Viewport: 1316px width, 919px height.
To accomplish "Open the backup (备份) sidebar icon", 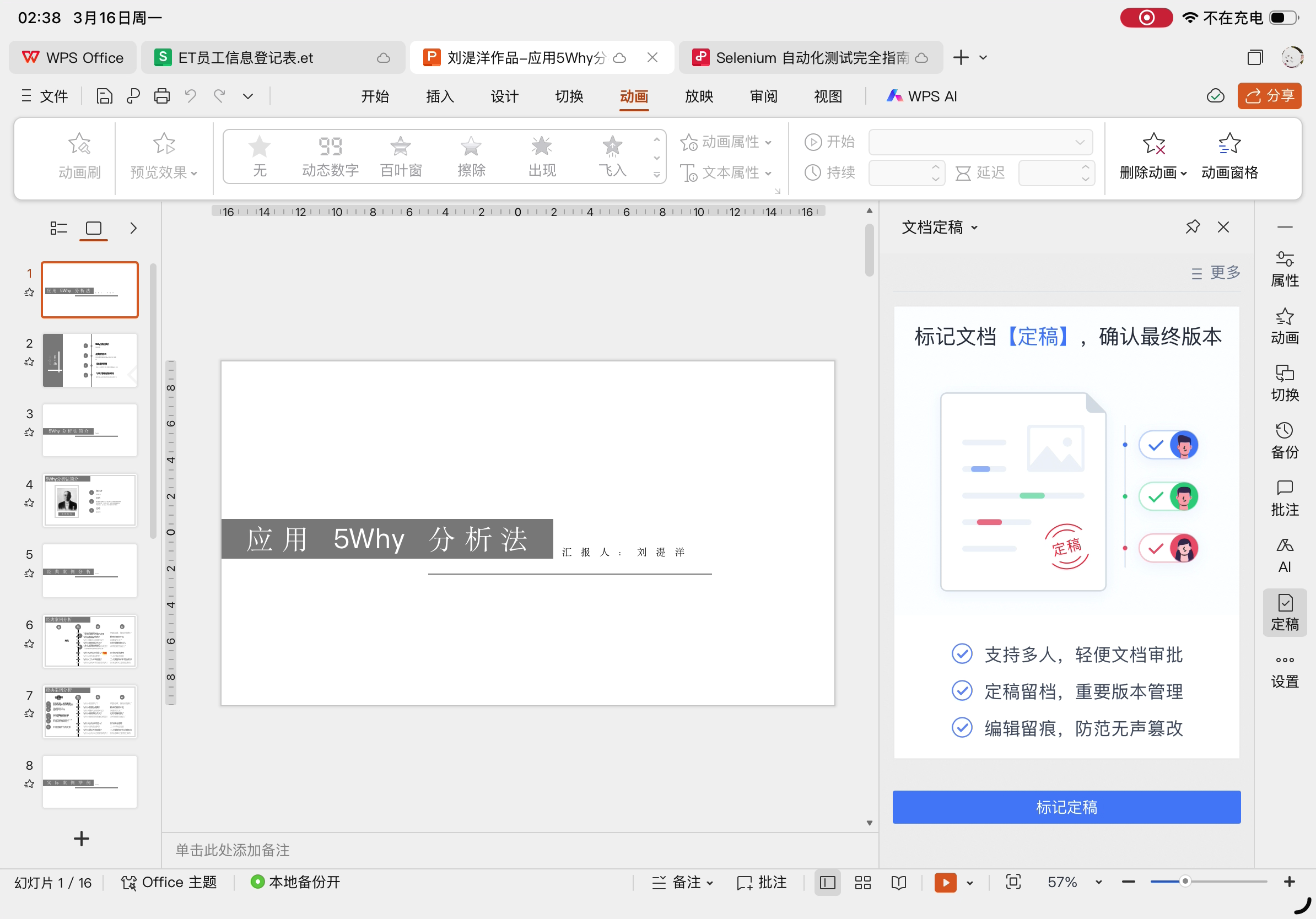I will pos(1284,440).
